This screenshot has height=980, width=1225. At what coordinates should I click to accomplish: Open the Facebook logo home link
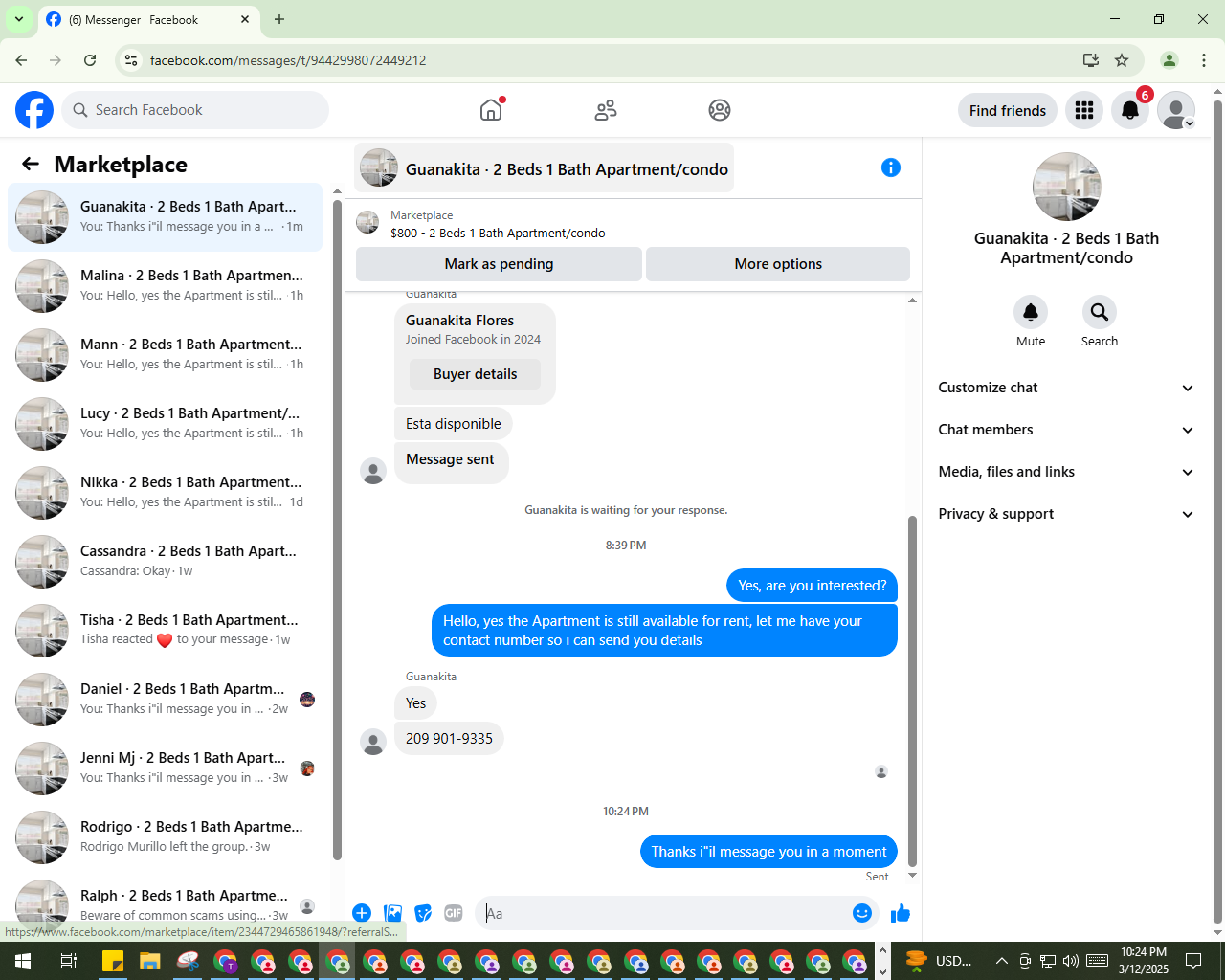(34, 110)
